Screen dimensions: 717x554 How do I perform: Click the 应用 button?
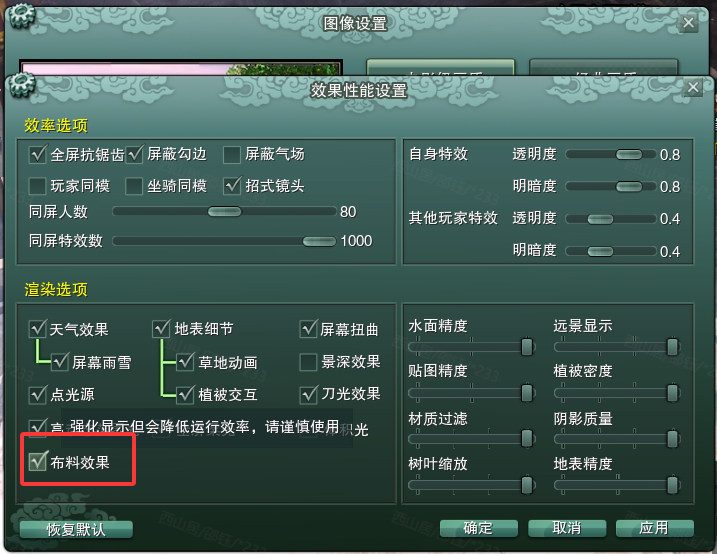click(x=654, y=528)
